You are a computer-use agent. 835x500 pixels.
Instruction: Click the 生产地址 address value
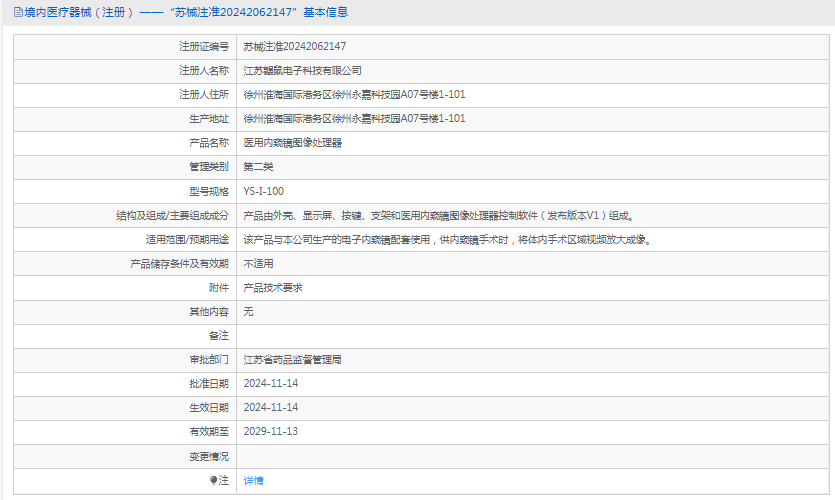click(x=354, y=119)
